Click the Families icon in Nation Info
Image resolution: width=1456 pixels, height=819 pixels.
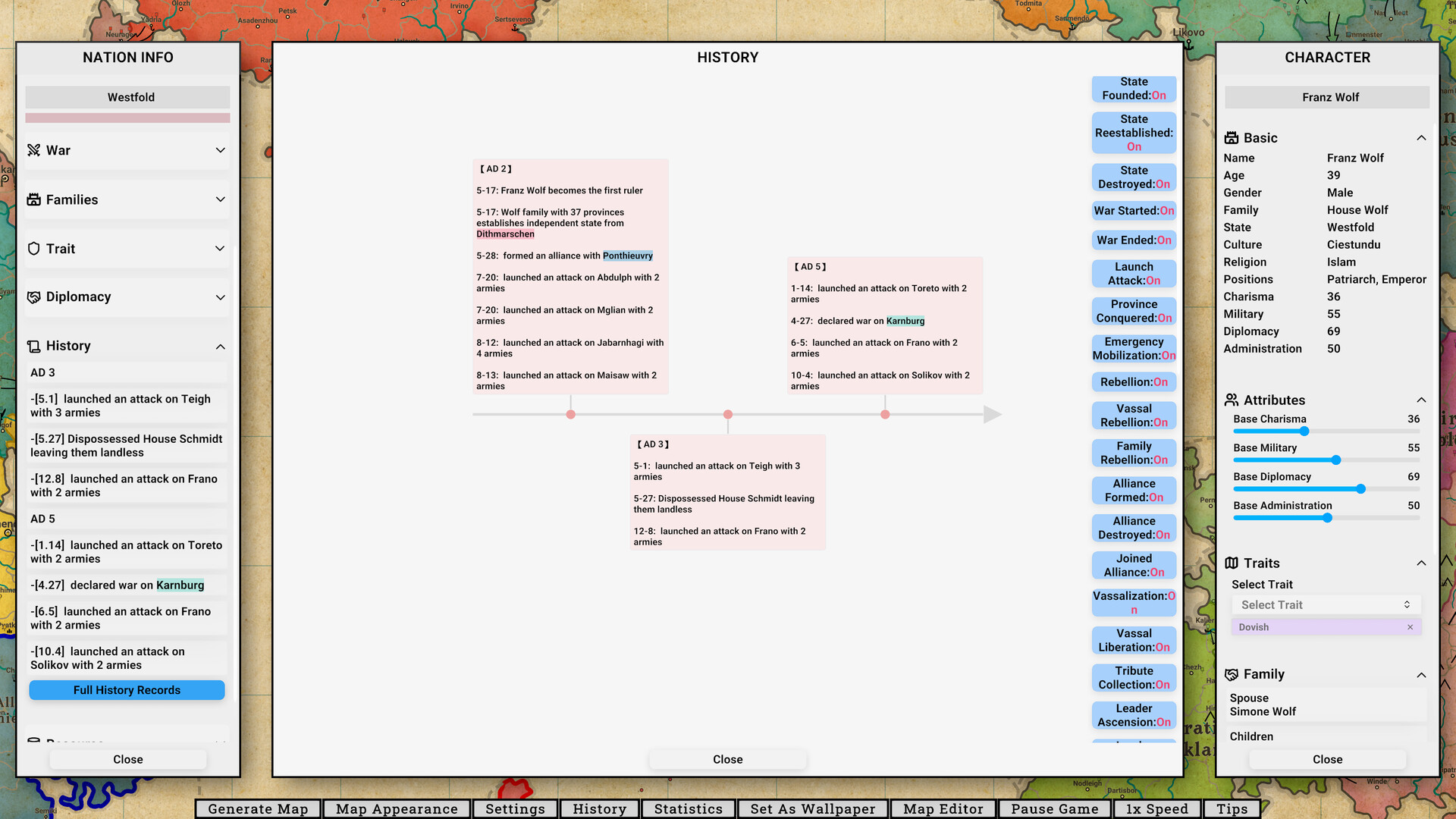[x=34, y=199]
